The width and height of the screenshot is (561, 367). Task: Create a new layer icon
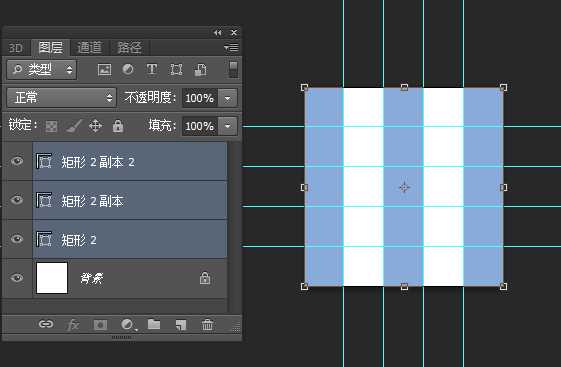181,325
